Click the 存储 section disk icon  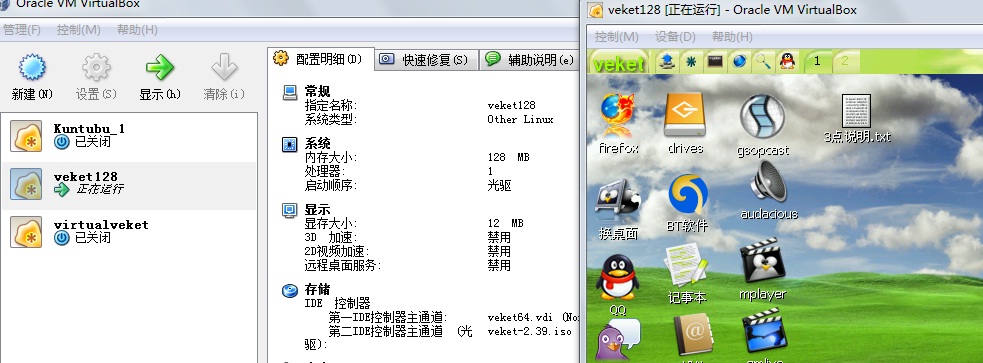[x=290, y=290]
